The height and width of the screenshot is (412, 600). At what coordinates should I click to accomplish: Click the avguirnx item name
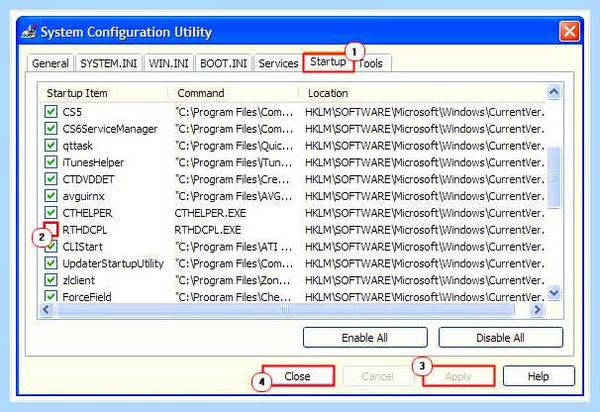(83, 196)
